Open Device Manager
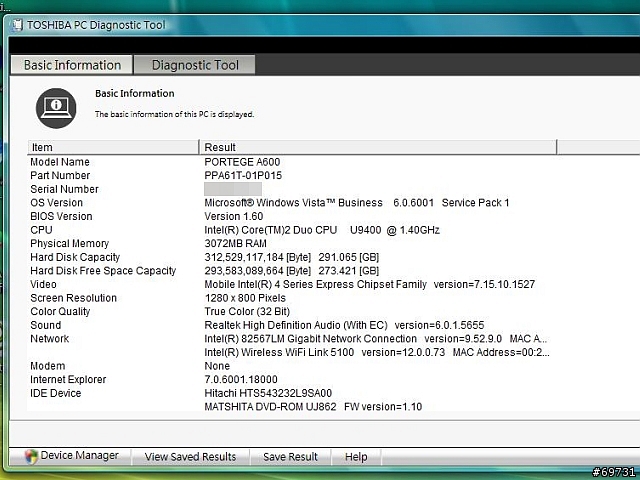Screen dimensions: 640x480 [x=71, y=456]
